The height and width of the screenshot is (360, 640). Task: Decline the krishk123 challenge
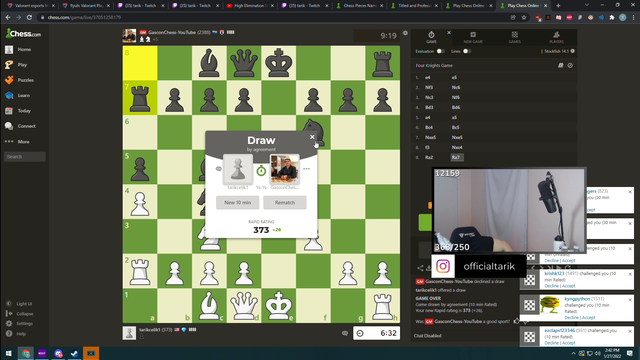pos(551,286)
